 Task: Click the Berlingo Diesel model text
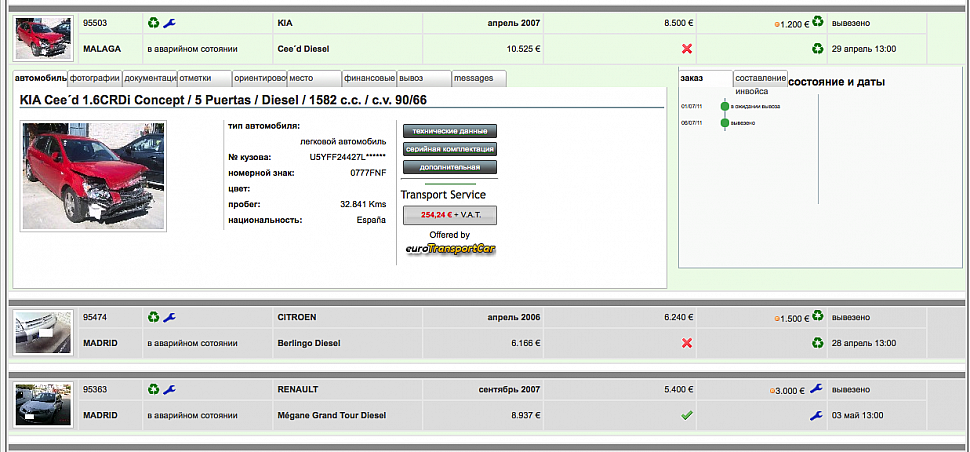[x=309, y=343]
